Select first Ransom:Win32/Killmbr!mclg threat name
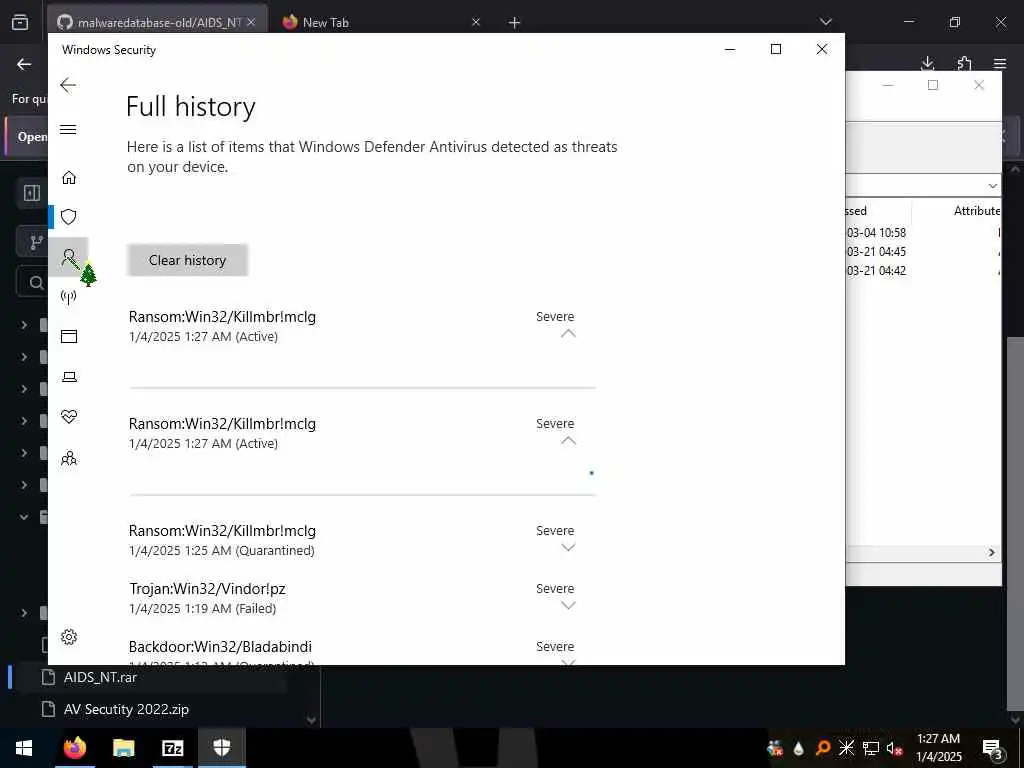 point(222,317)
